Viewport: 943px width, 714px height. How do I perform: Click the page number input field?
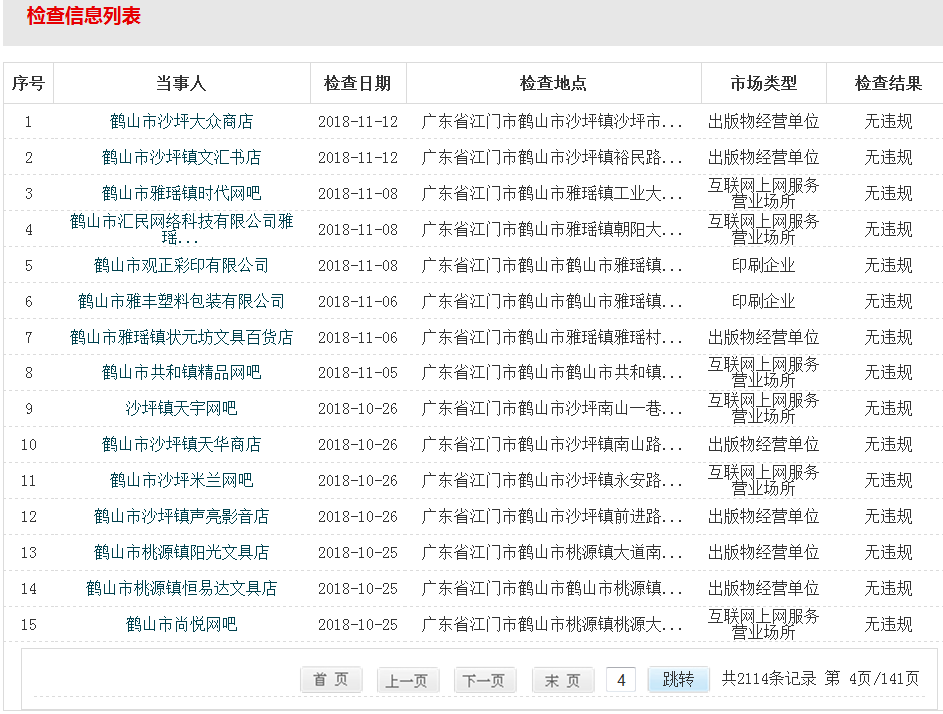620,680
